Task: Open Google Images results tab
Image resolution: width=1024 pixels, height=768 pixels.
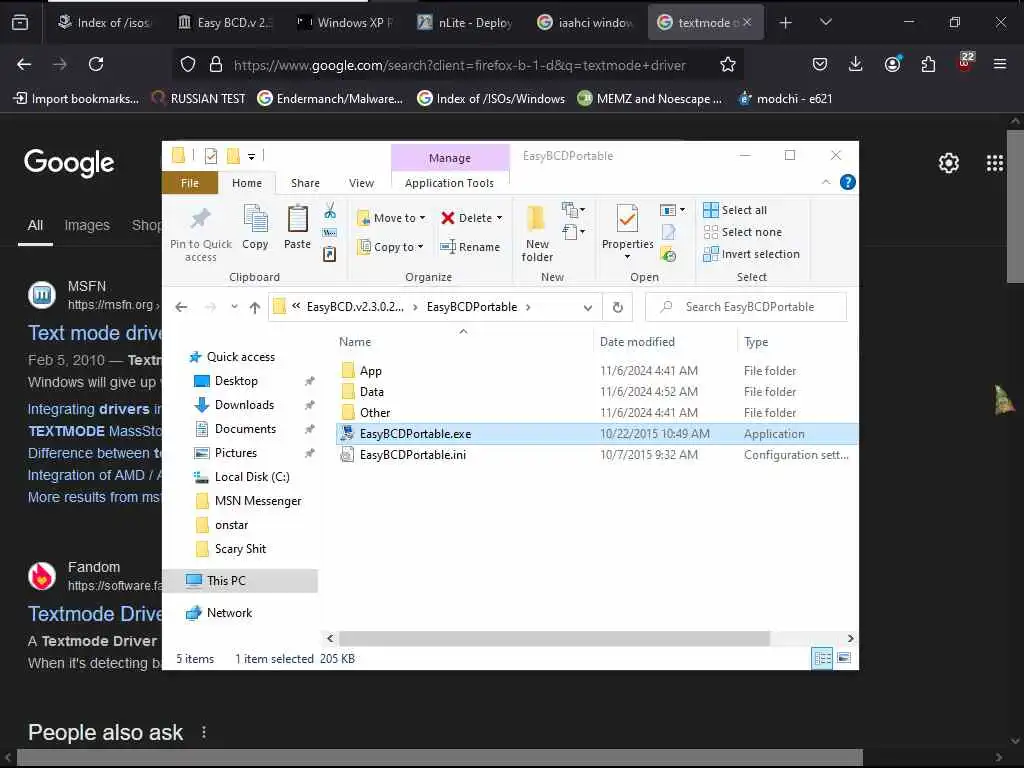Action: click(87, 225)
